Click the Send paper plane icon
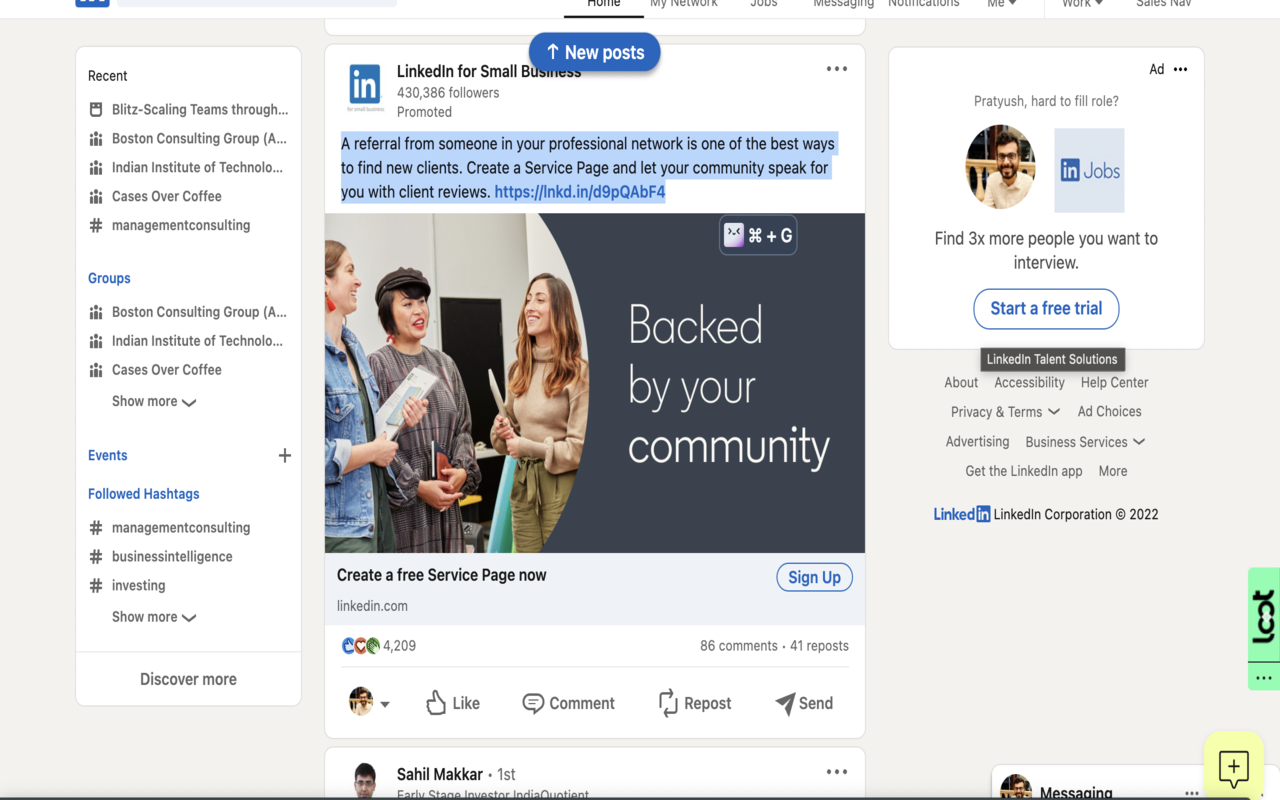The height and width of the screenshot is (800, 1280). (x=785, y=703)
